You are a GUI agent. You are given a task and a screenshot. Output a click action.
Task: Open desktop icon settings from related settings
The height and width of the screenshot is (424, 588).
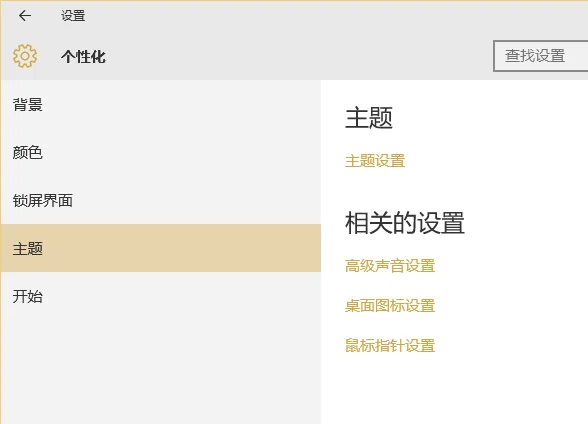[x=390, y=306]
